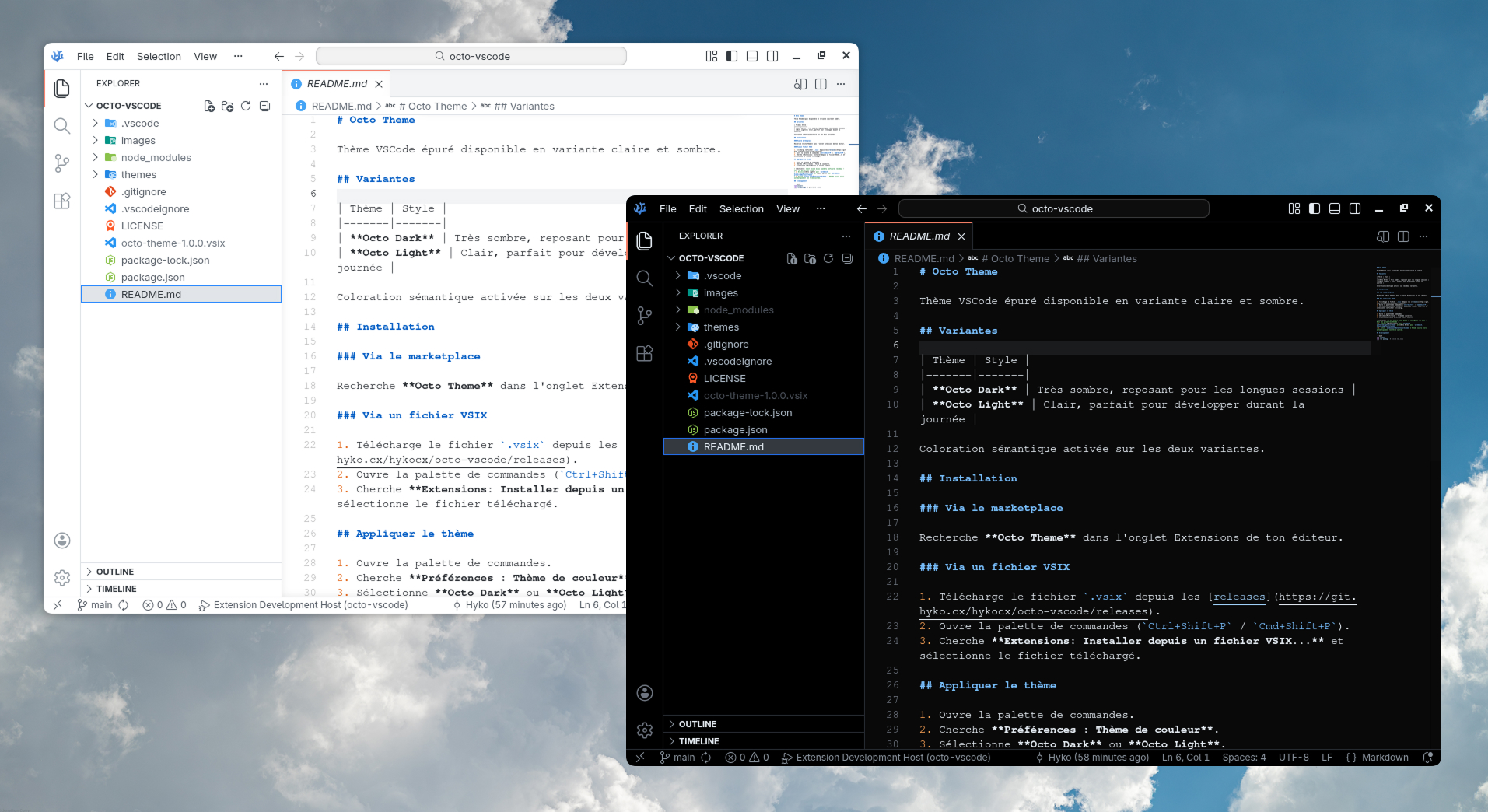Toggle secondary side bar in light window

[x=772, y=56]
